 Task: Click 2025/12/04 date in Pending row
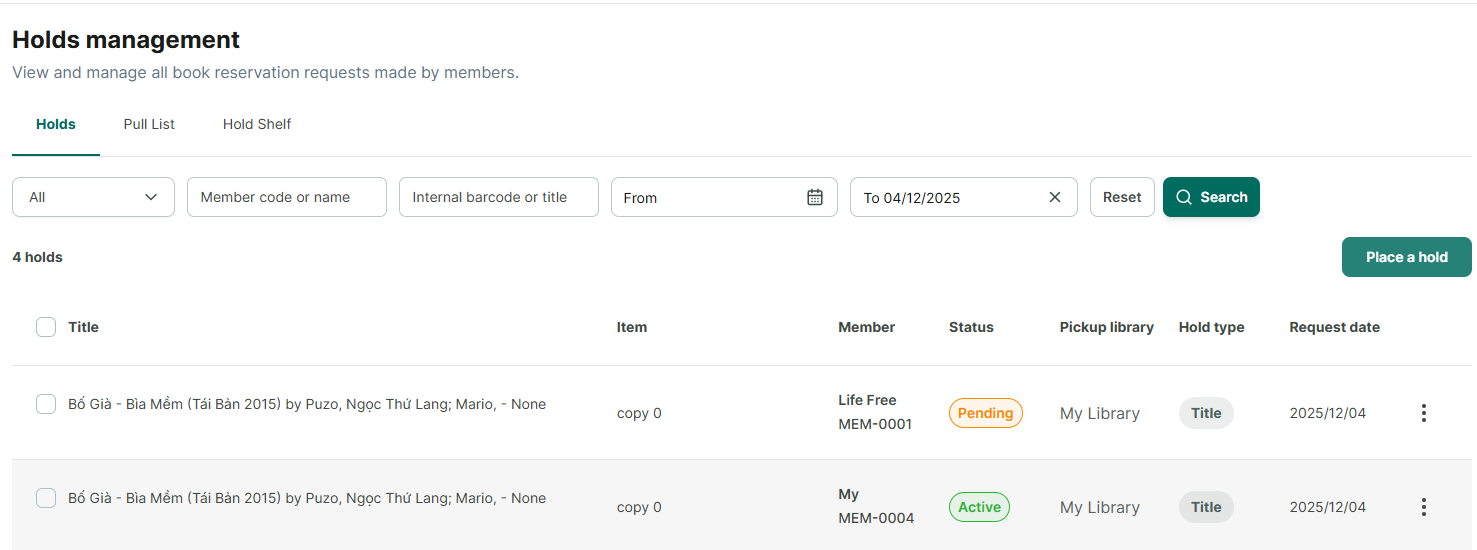(1327, 413)
